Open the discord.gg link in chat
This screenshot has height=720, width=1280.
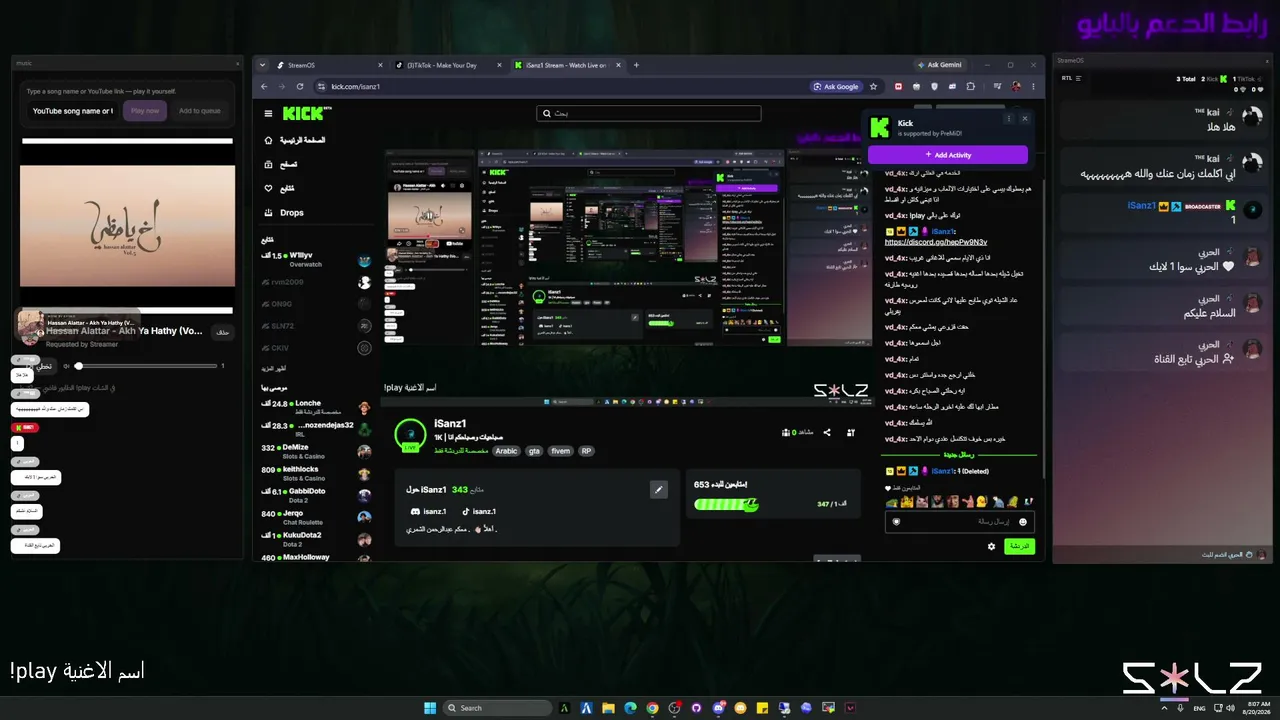tap(936, 242)
